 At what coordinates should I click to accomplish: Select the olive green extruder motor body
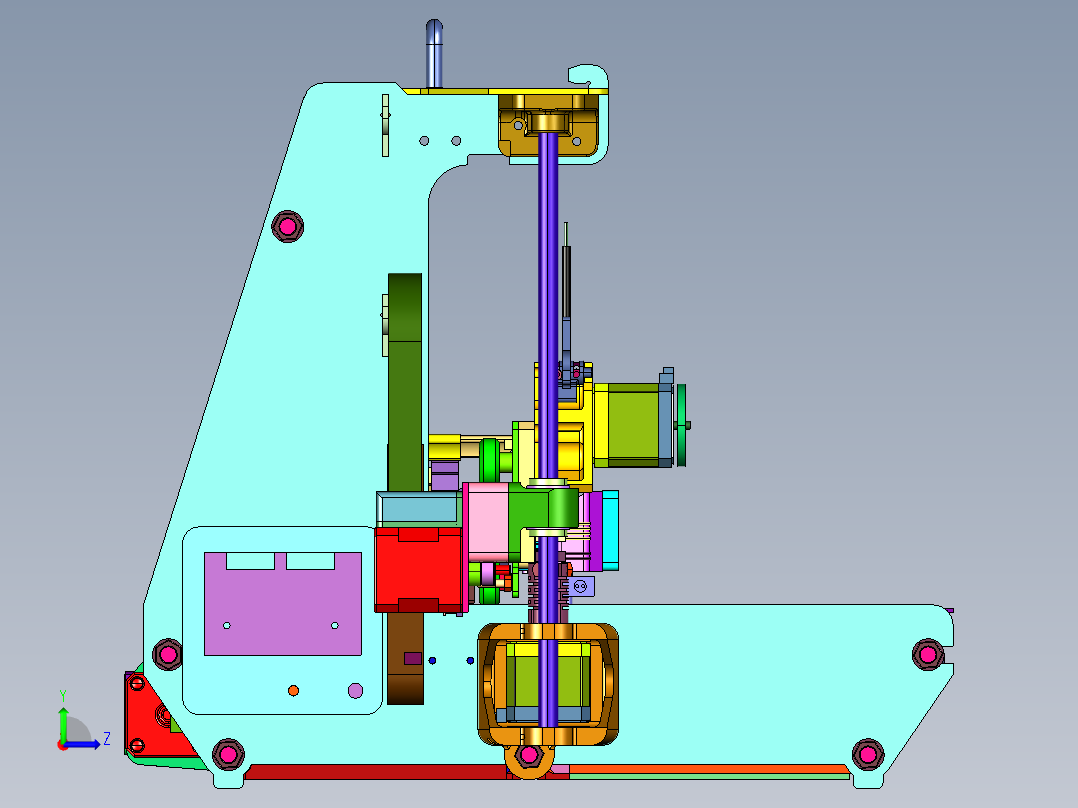click(634, 425)
